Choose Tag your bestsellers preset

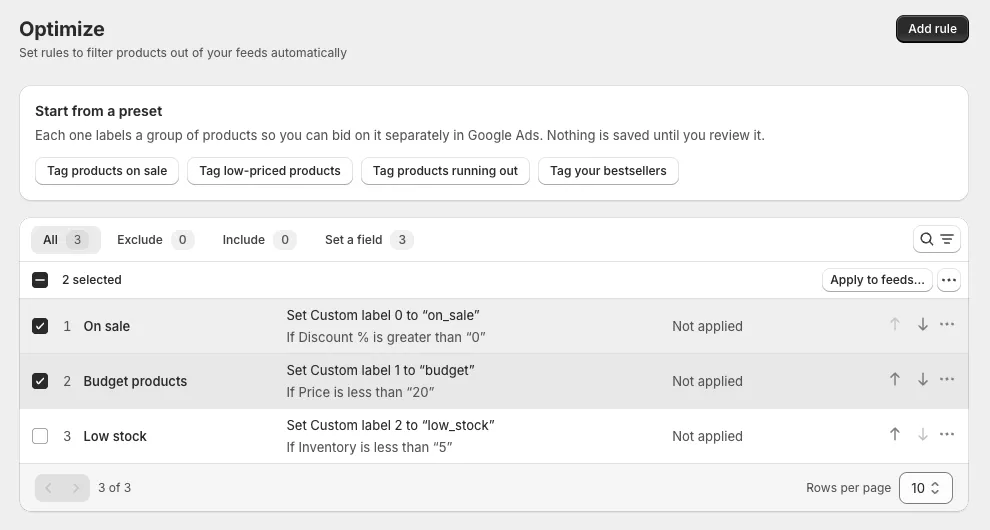(x=608, y=171)
